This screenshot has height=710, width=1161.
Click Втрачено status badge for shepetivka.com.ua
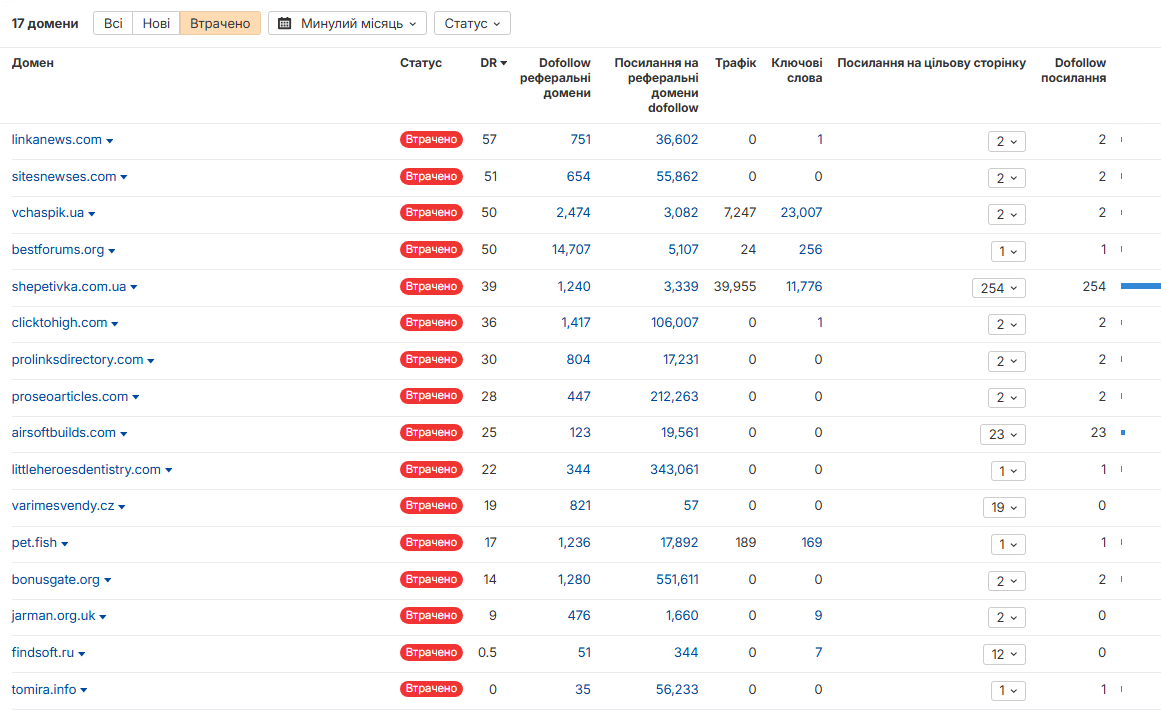[431, 287]
